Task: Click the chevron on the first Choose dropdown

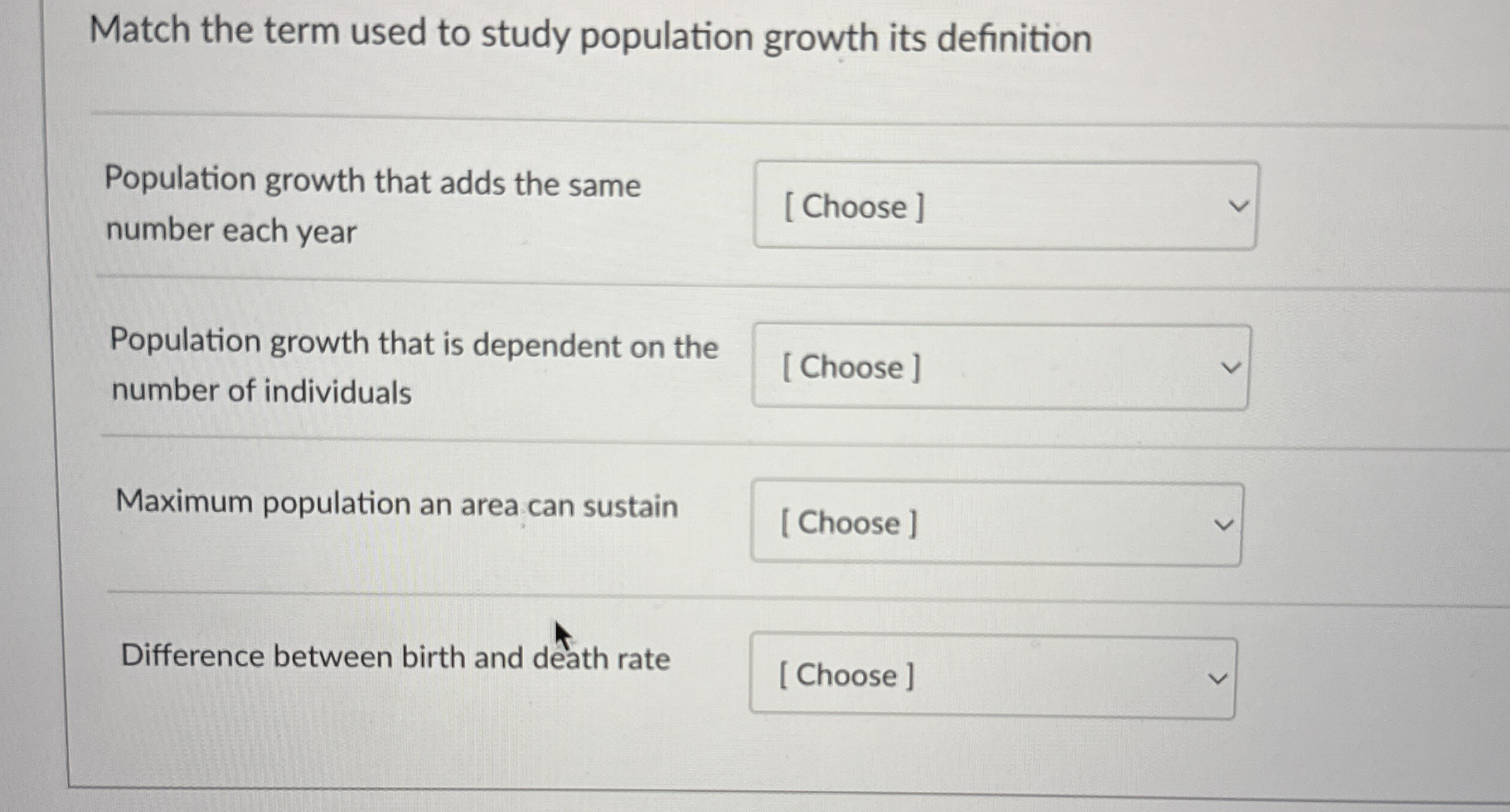Action: click(1240, 206)
